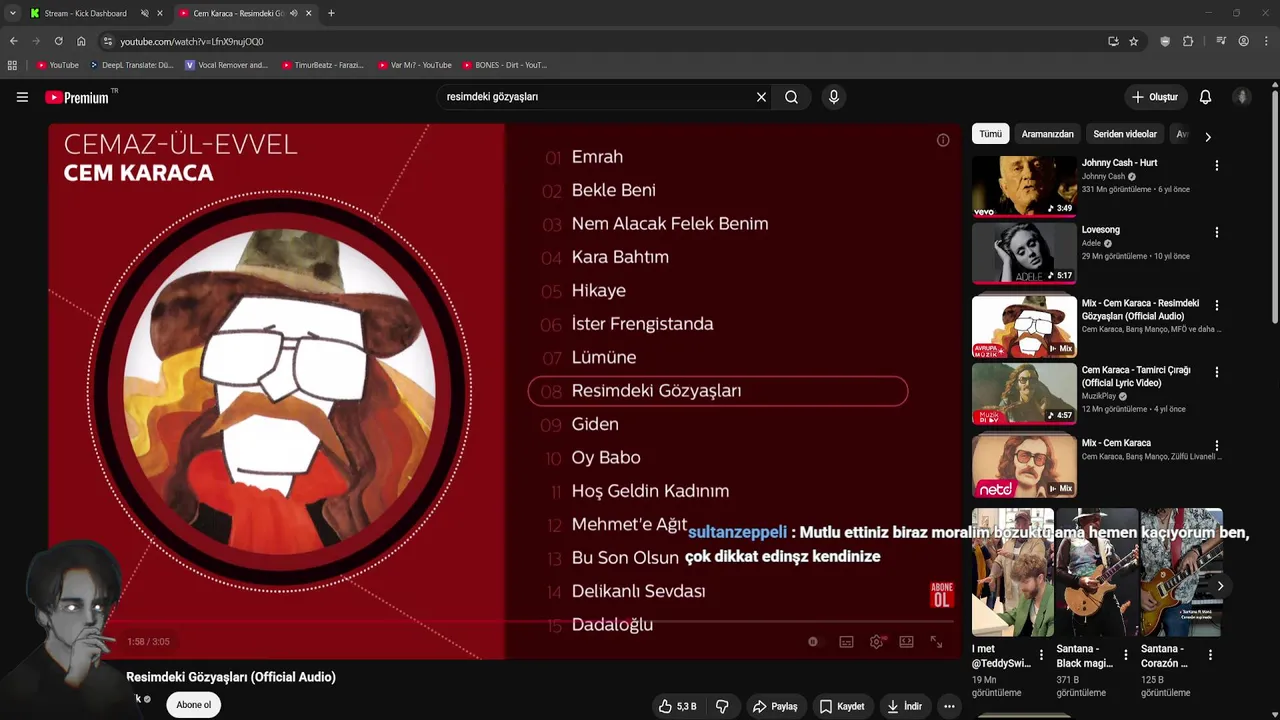
Task: Click the Oluştur create button
Action: tap(1155, 97)
